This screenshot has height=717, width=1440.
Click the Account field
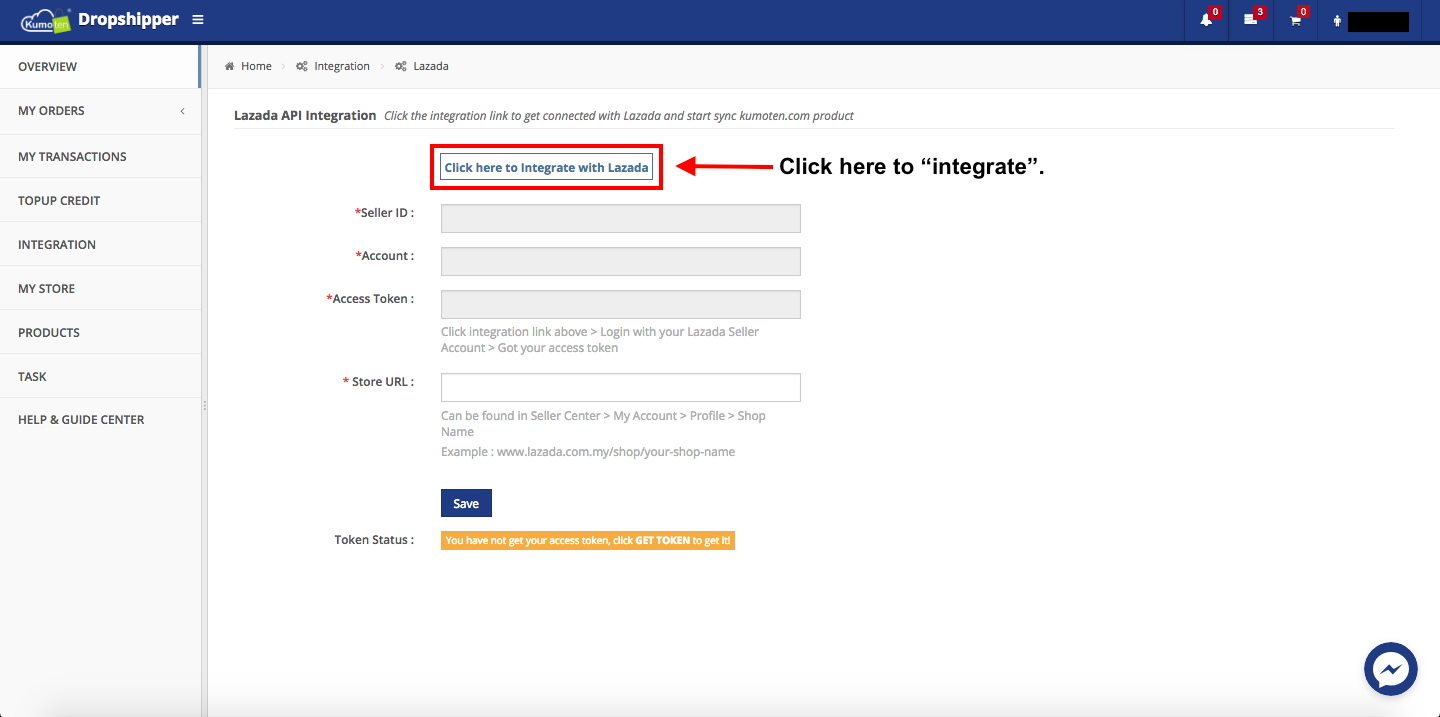pos(620,261)
